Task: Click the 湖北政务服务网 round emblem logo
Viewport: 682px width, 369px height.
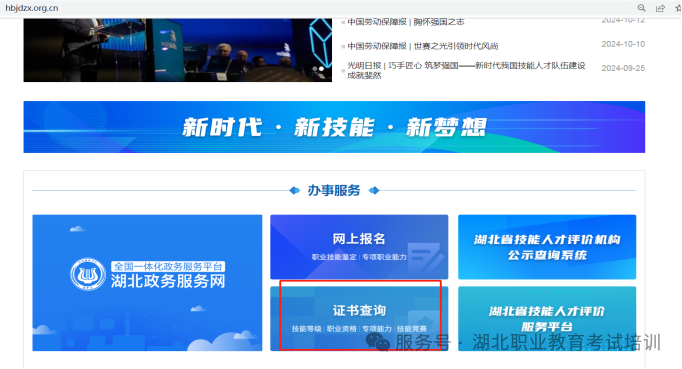Action: coord(88,274)
